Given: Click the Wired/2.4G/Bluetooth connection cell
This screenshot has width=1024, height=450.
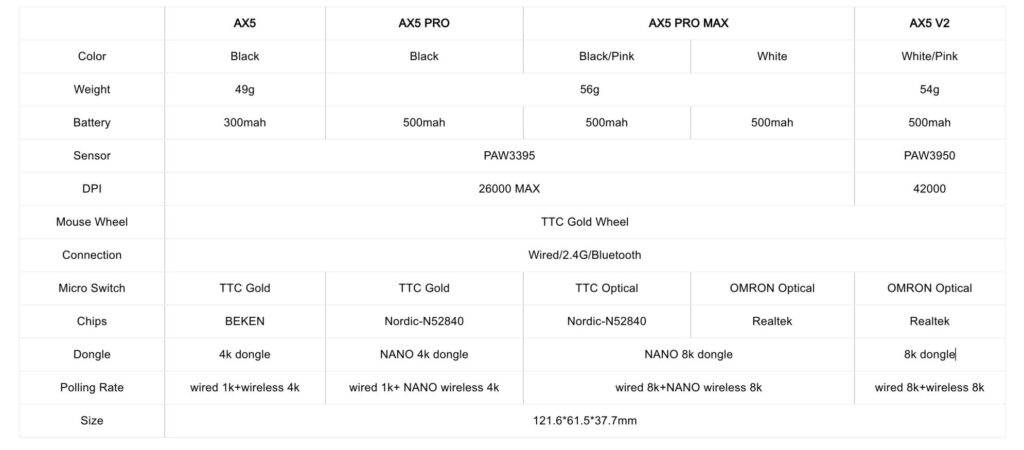Looking at the screenshot, I should click(584, 255).
